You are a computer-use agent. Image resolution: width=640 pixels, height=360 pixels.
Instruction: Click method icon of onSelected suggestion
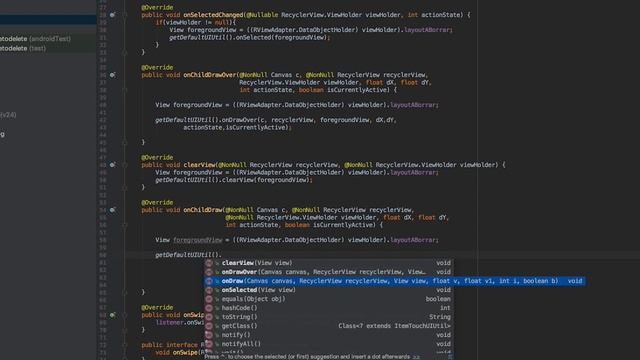tap(209, 290)
